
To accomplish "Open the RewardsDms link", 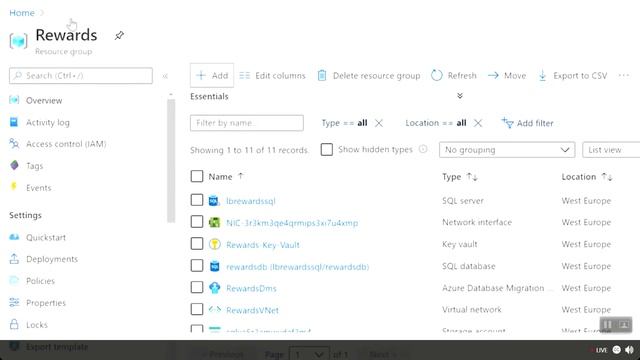I will 251,288.
